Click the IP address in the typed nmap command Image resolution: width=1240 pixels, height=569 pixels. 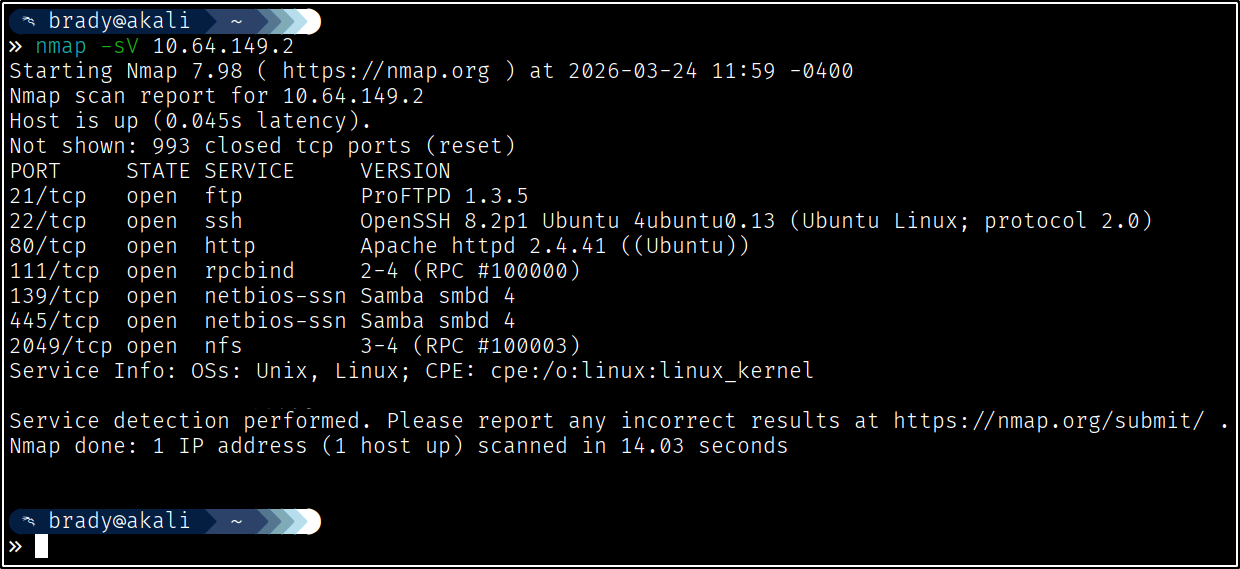pos(223,46)
